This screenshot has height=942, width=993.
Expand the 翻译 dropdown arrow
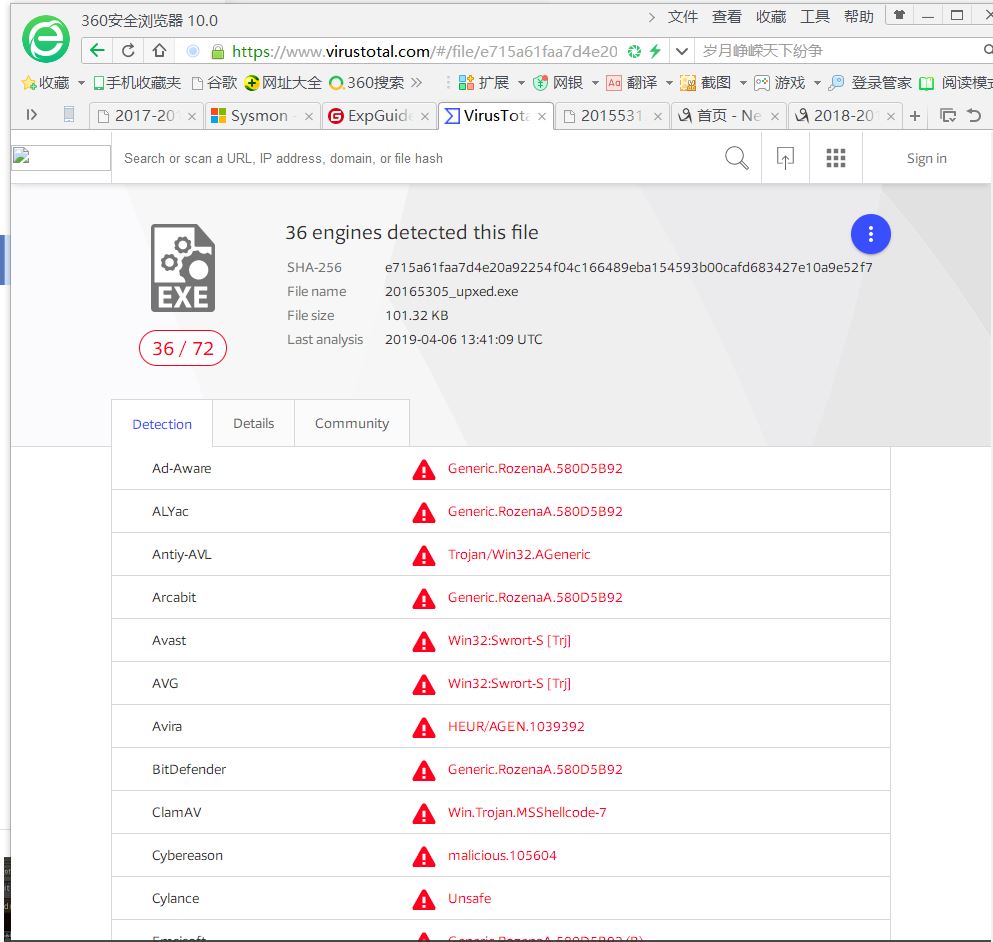(669, 83)
